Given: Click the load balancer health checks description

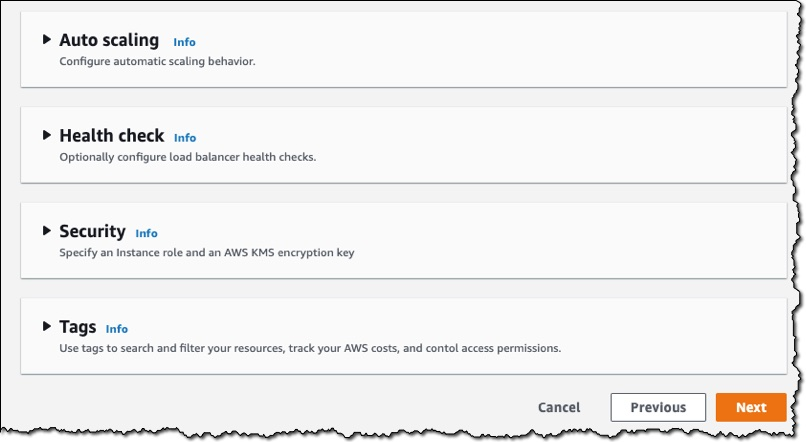Looking at the screenshot, I should [x=187, y=157].
